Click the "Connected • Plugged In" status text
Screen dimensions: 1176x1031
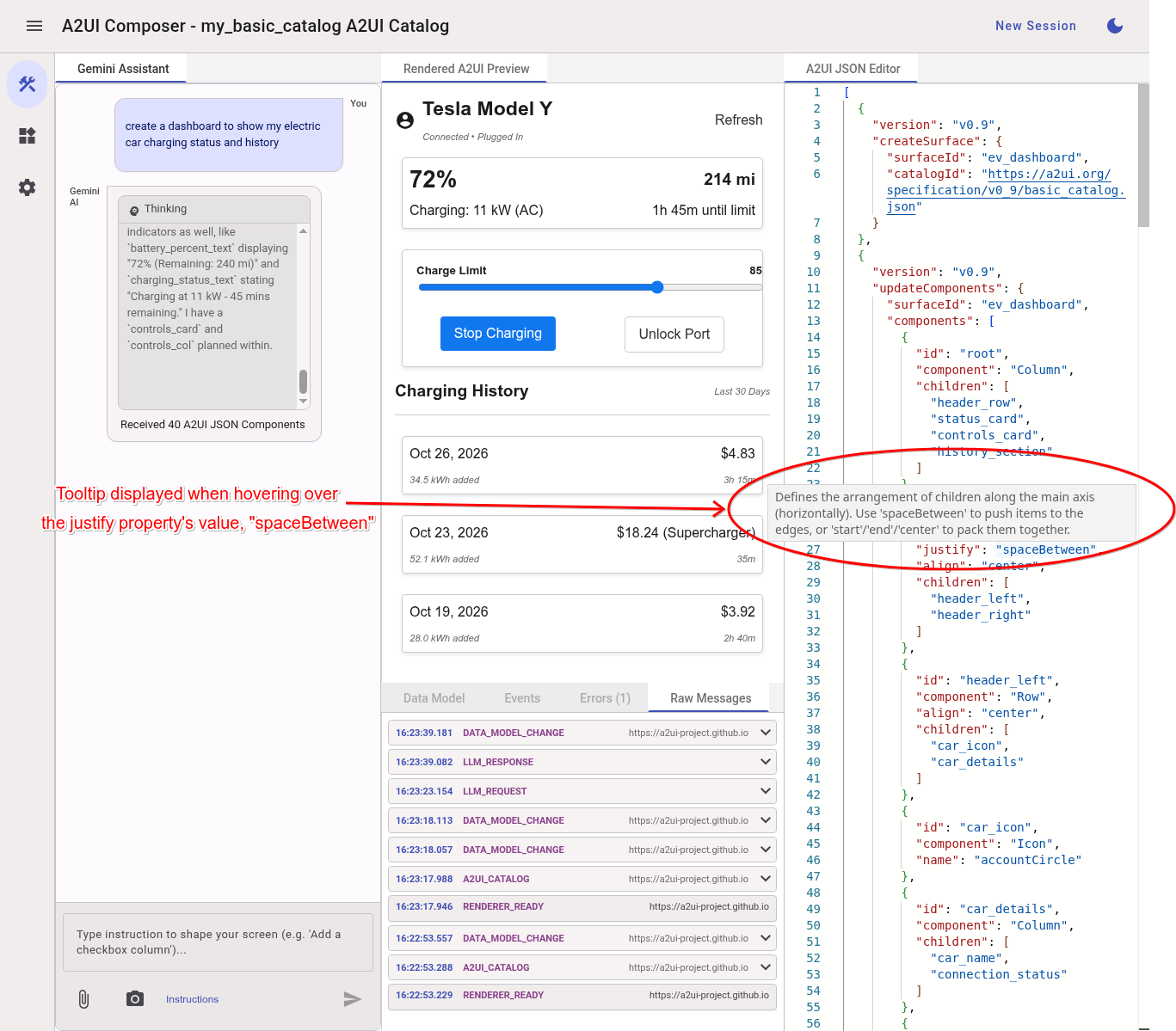tap(472, 137)
